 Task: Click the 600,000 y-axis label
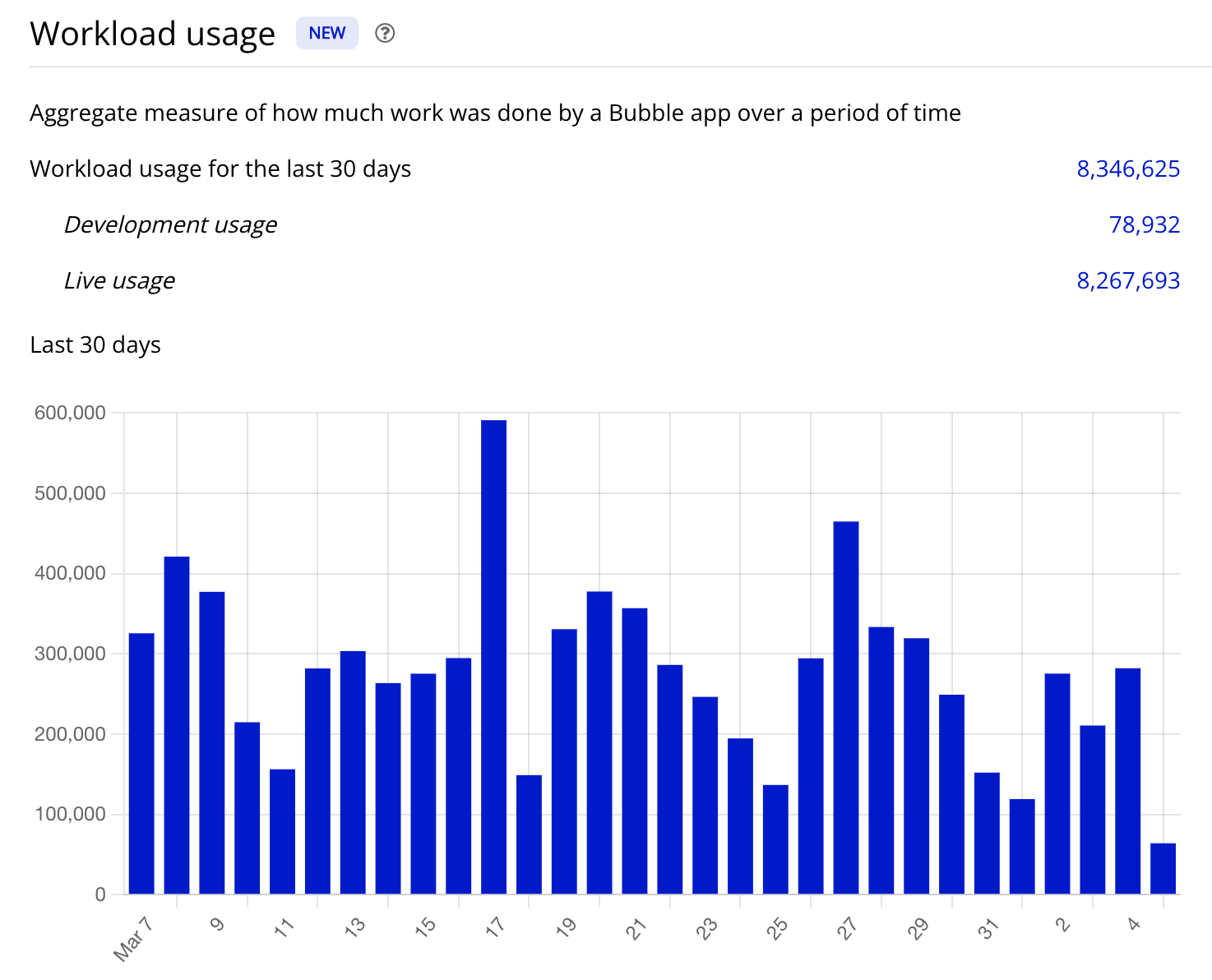[70, 413]
